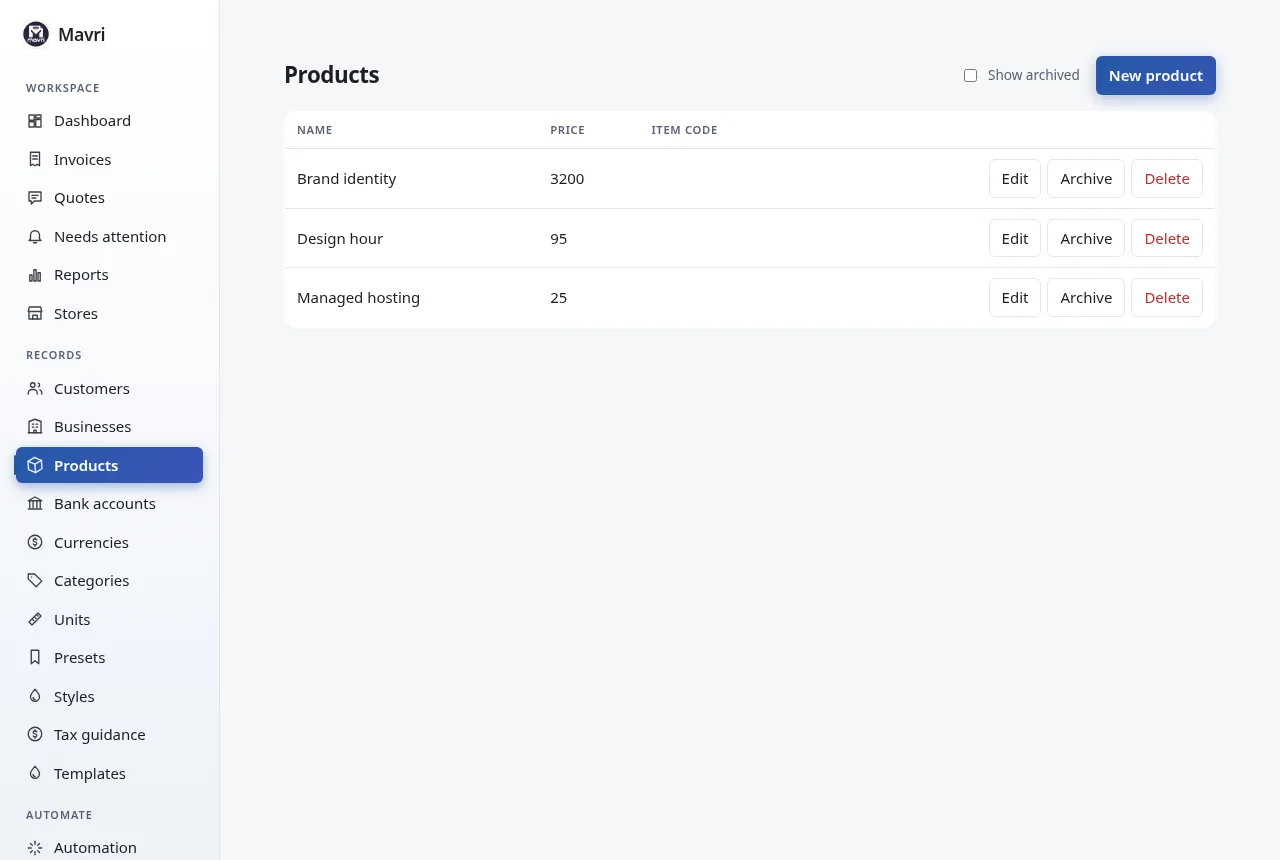The width and height of the screenshot is (1280, 860).
Task: Click the Dashboard grid icon
Action: point(35,121)
